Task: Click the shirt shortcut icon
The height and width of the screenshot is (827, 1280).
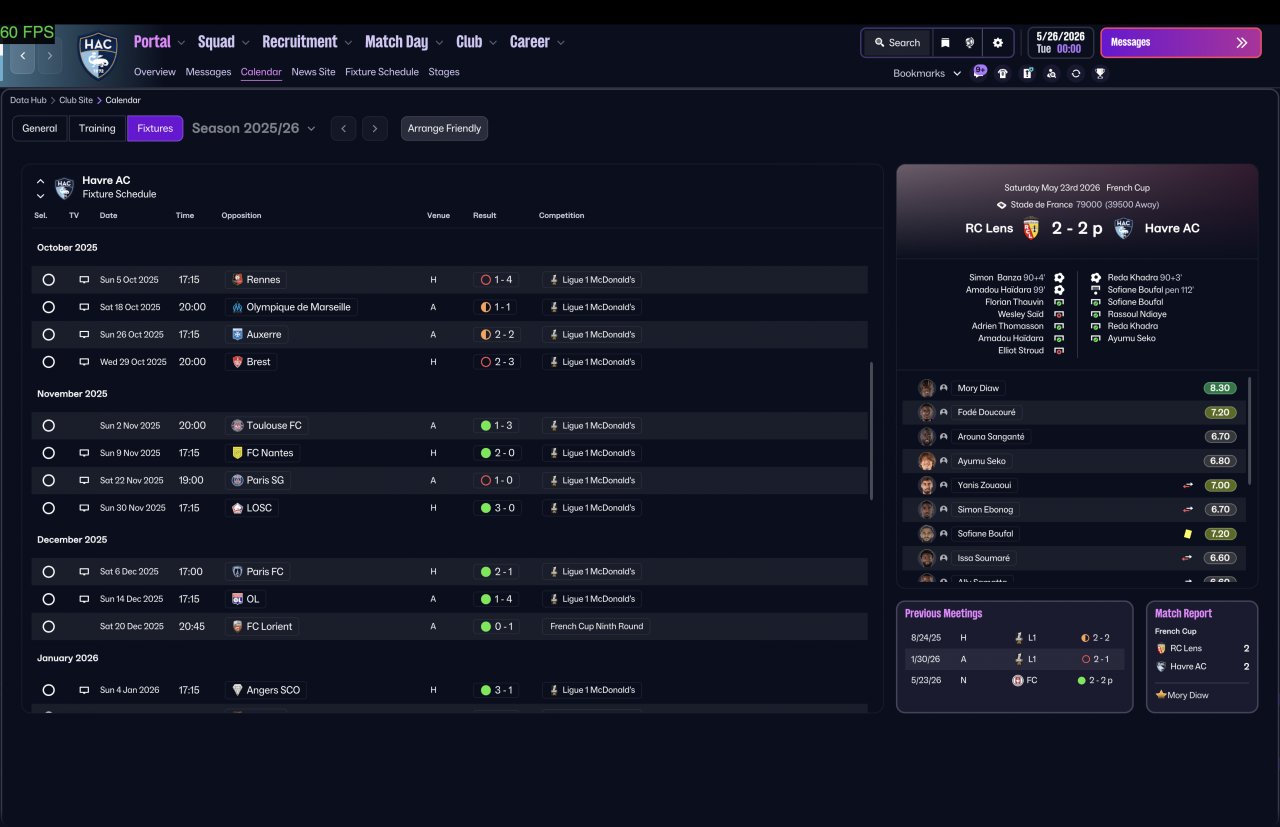Action: pyautogui.click(x=1003, y=73)
